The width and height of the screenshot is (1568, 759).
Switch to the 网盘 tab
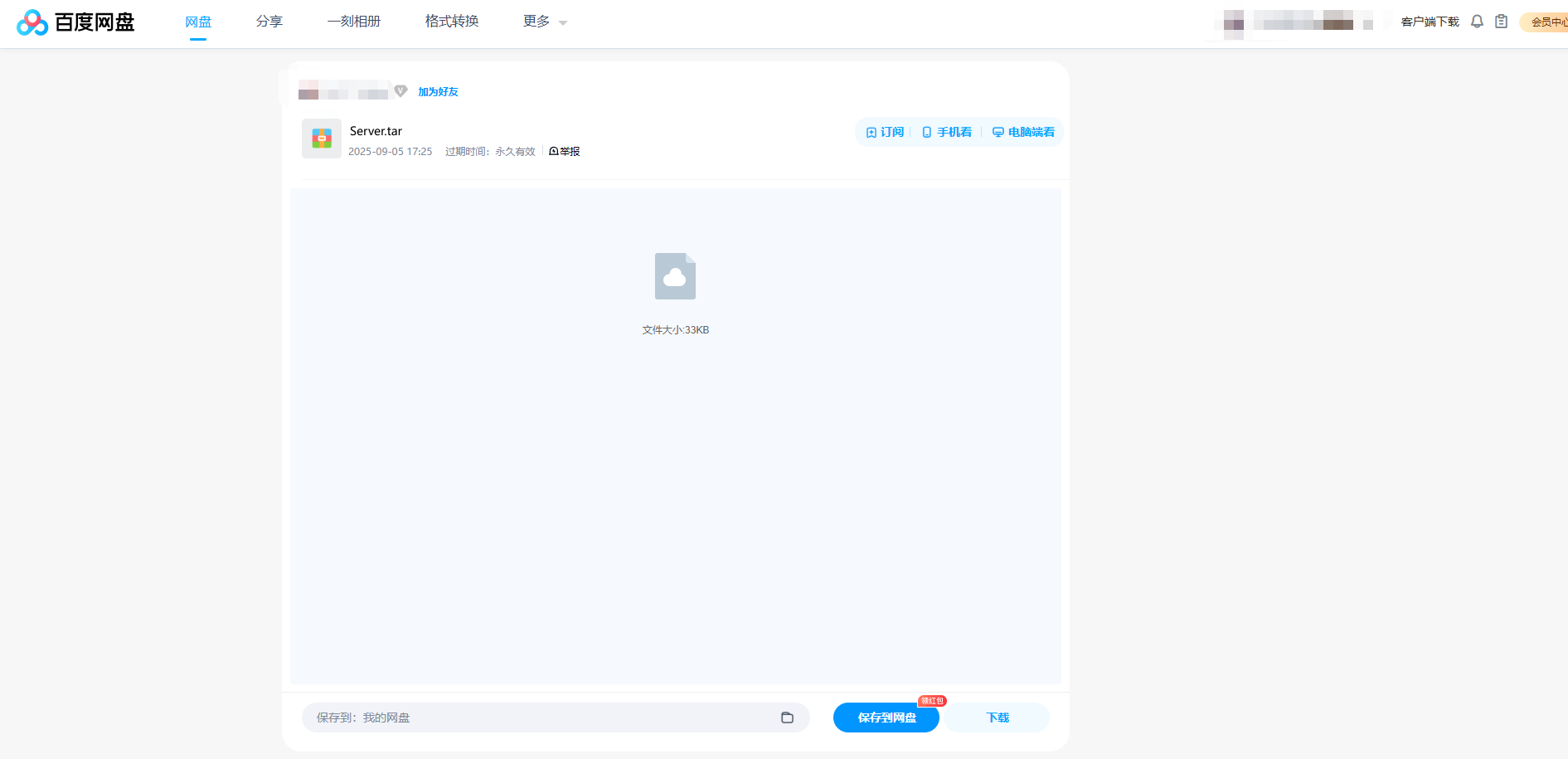198,22
